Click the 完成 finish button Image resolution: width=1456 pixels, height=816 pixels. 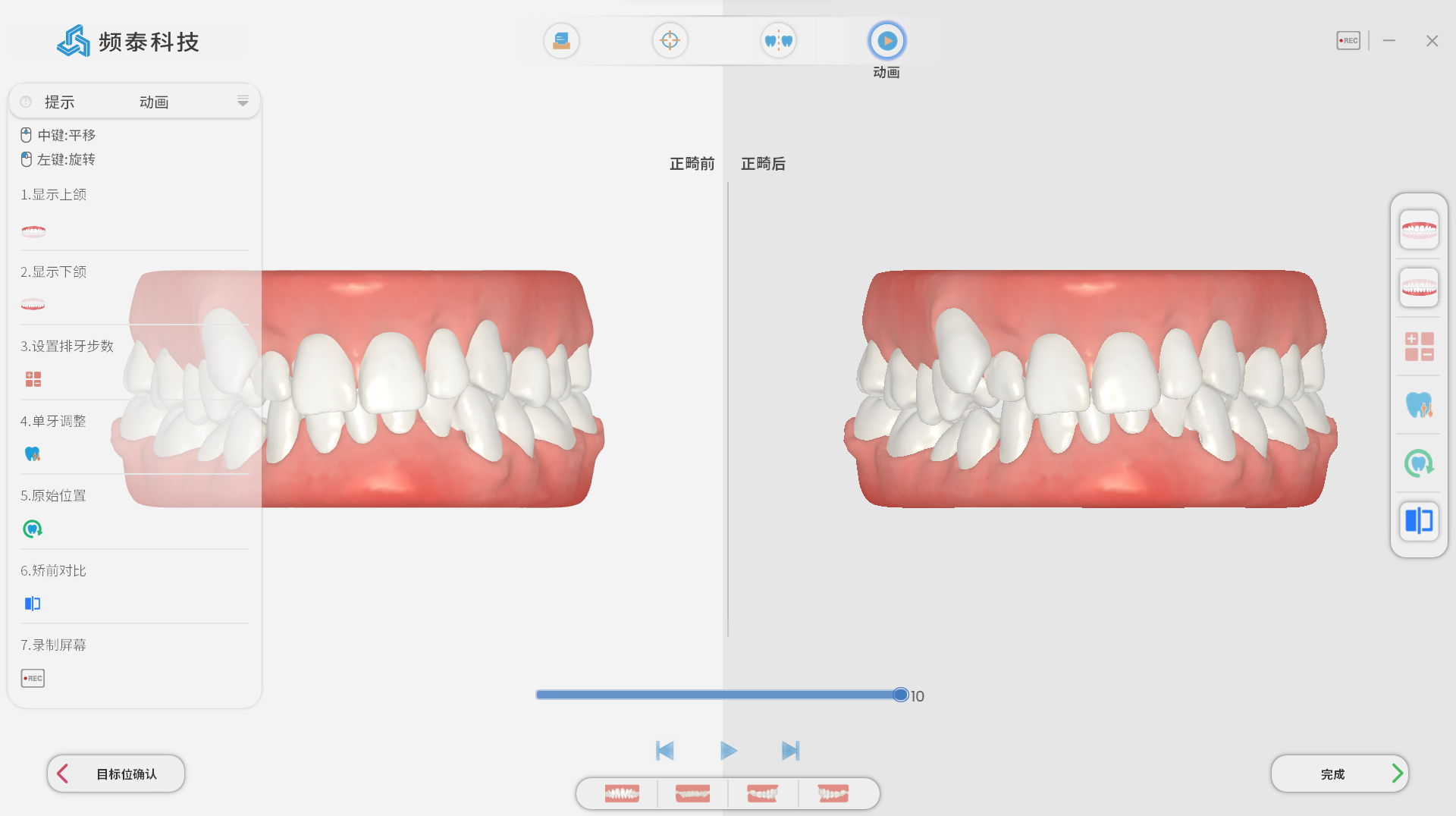coord(1339,774)
